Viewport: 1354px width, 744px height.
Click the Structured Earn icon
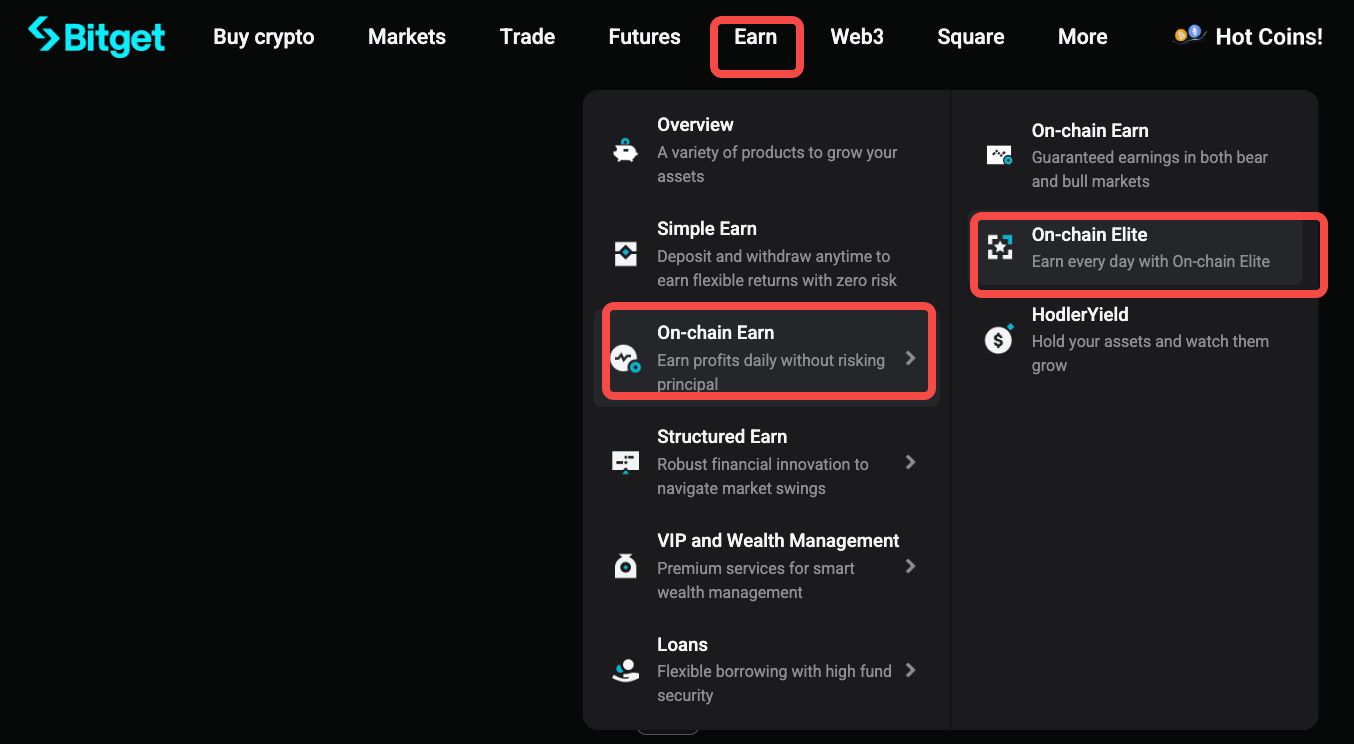point(625,462)
